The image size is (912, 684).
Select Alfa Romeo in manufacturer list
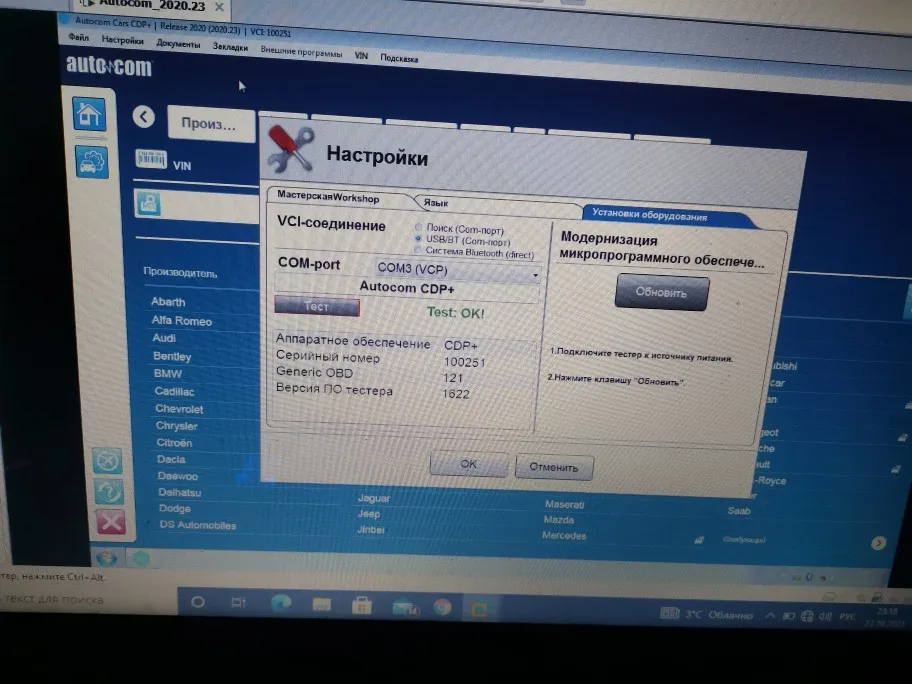point(181,320)
